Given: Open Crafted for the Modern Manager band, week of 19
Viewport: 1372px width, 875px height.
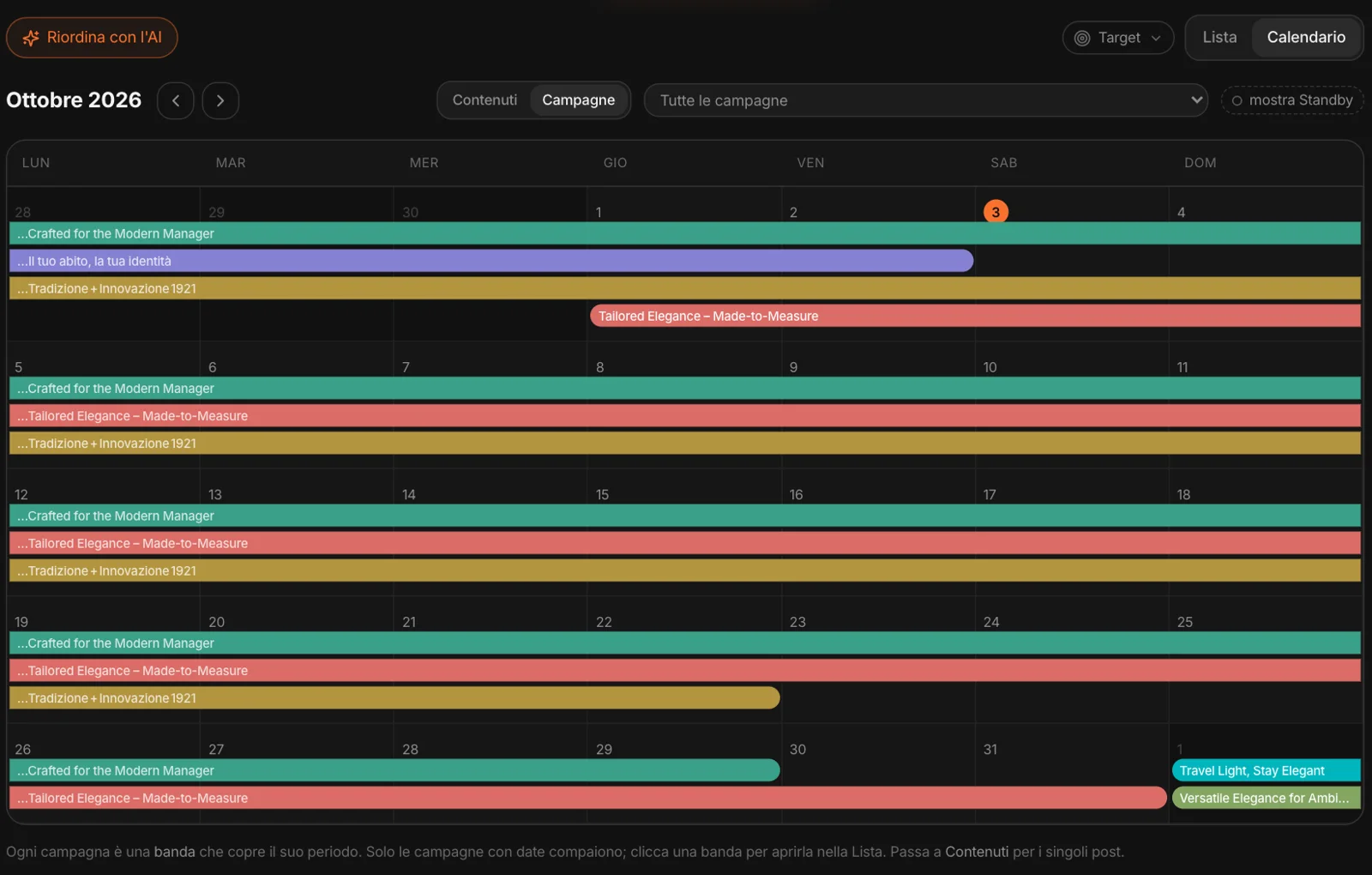Looking at the screenshot, I should pyautogui.click(x=685, y=643).
